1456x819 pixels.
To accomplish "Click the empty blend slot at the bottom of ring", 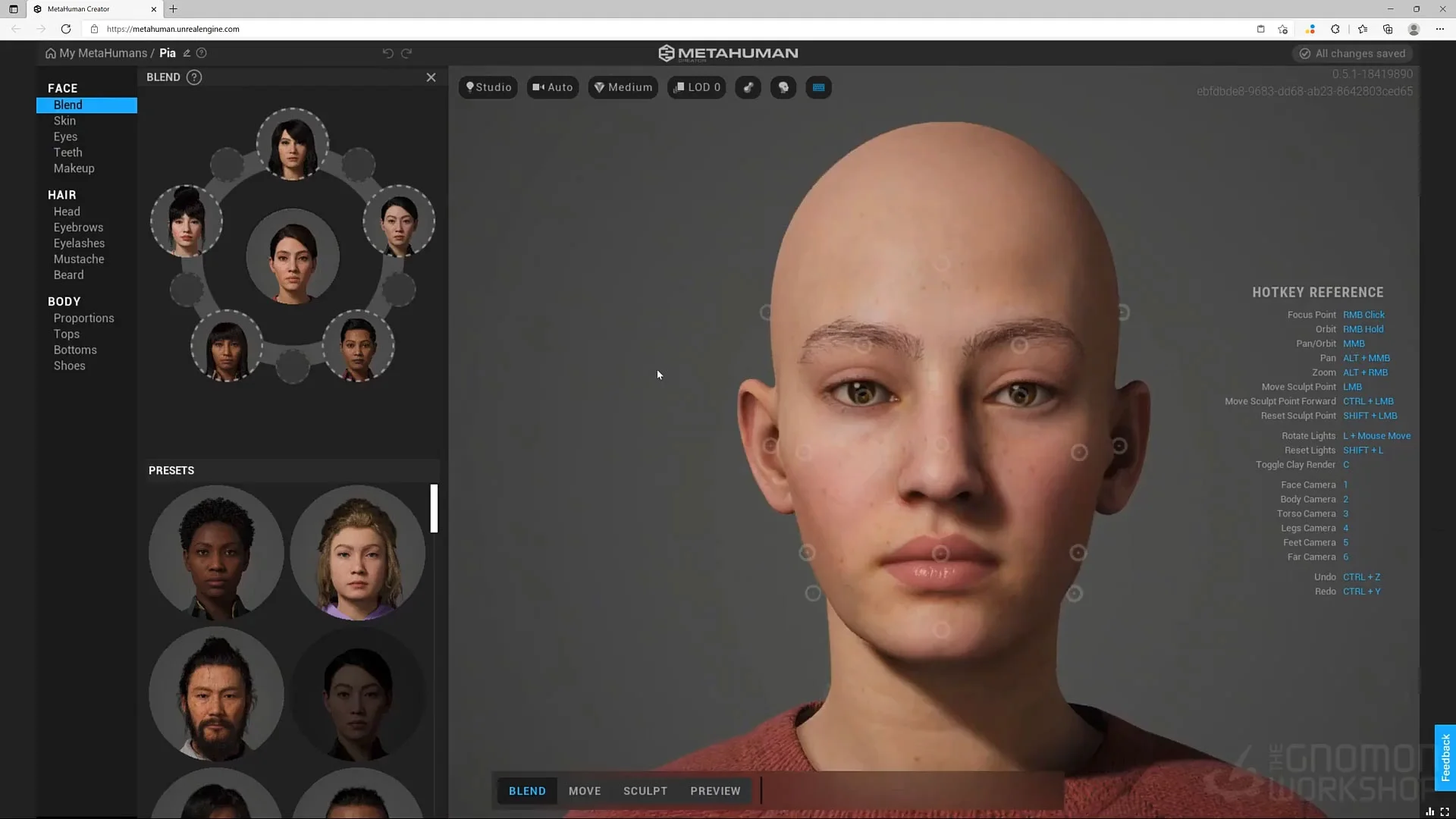I will 293,366.
